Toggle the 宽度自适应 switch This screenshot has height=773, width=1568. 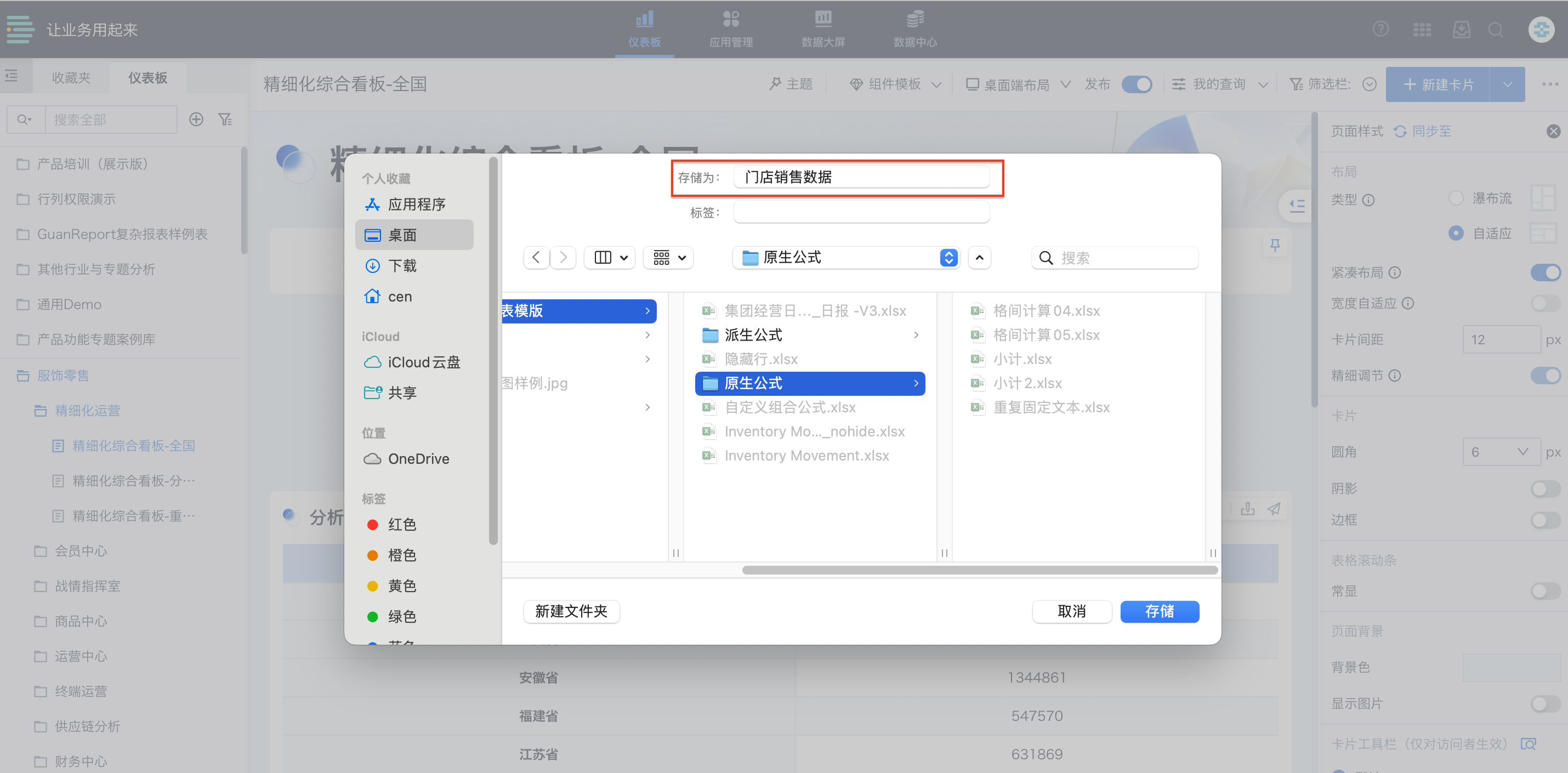(1545, 303)
